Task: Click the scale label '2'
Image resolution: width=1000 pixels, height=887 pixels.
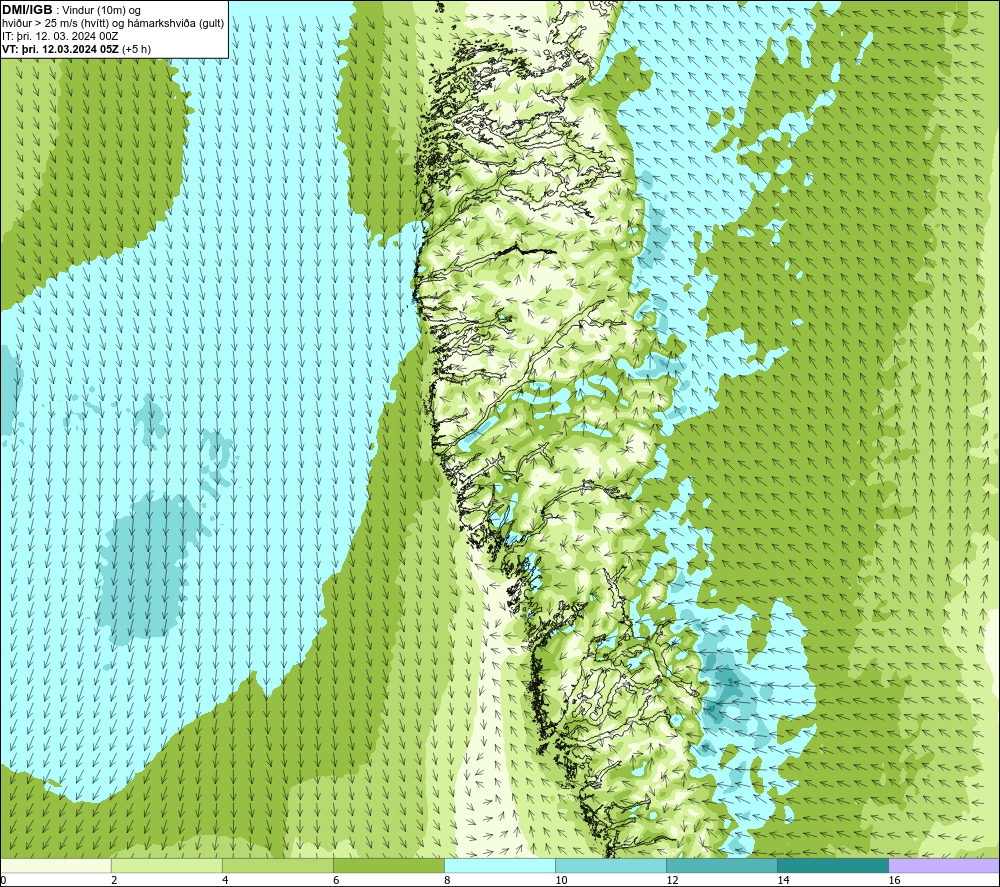Action: 114,880
